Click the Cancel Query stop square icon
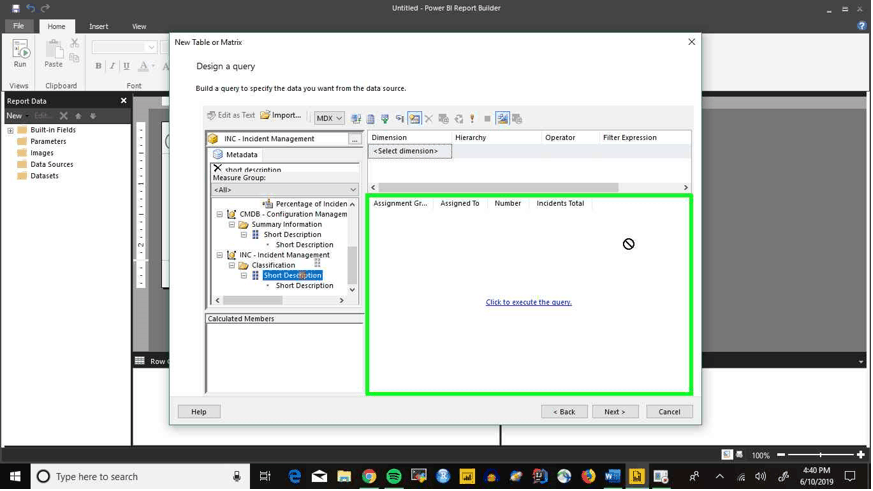 (487, 119)
